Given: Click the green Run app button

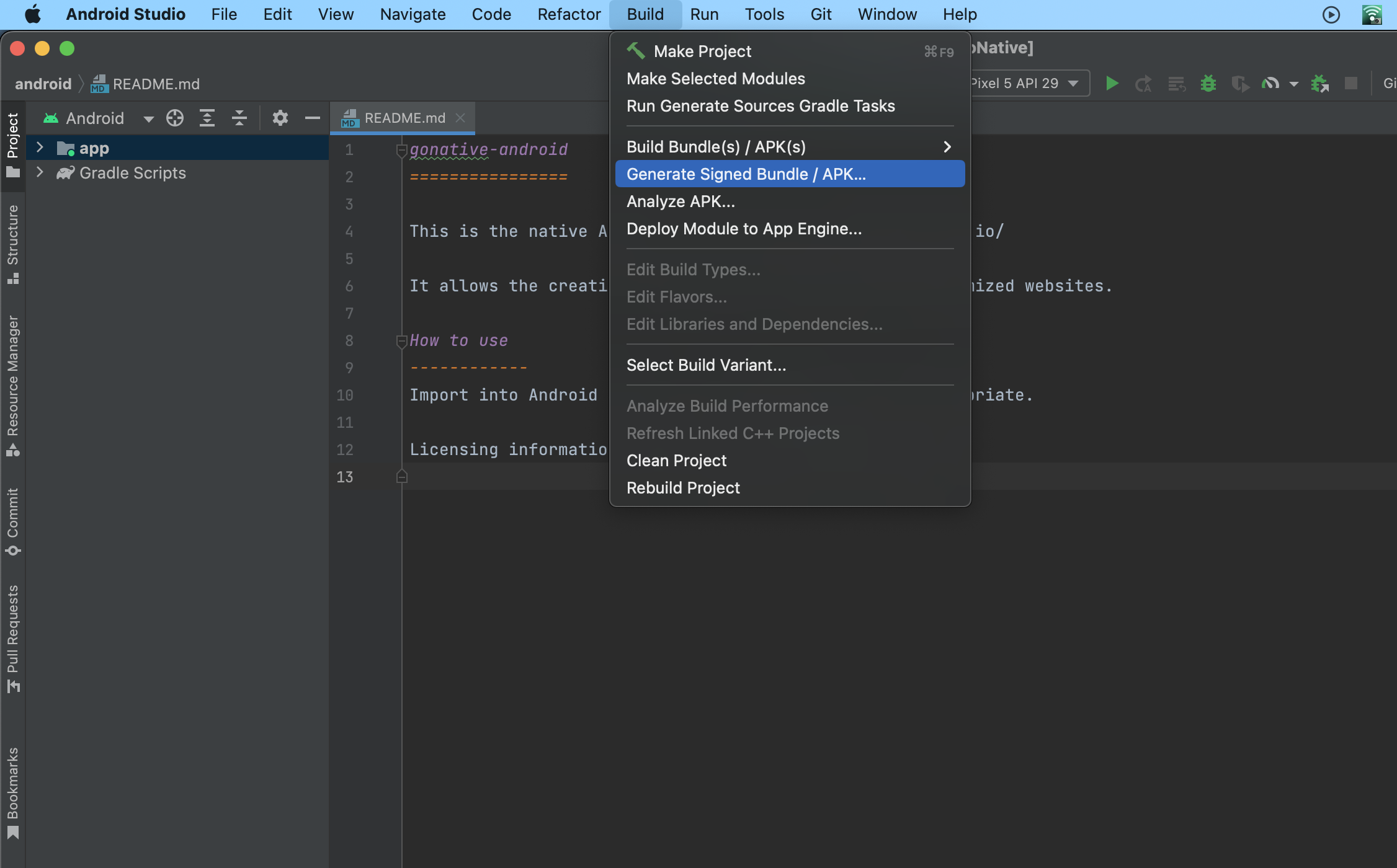Looking at the screenshot, I should coord(1112,83).
